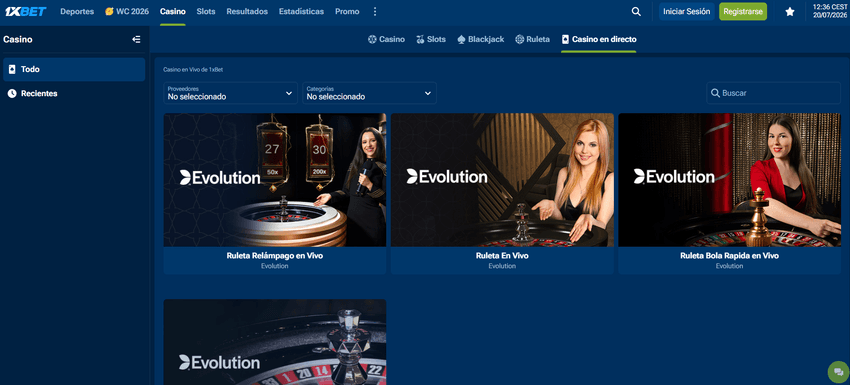Click the card icon beside Todo
Viewport: 850px width, 385px height.
coord(12,69)
